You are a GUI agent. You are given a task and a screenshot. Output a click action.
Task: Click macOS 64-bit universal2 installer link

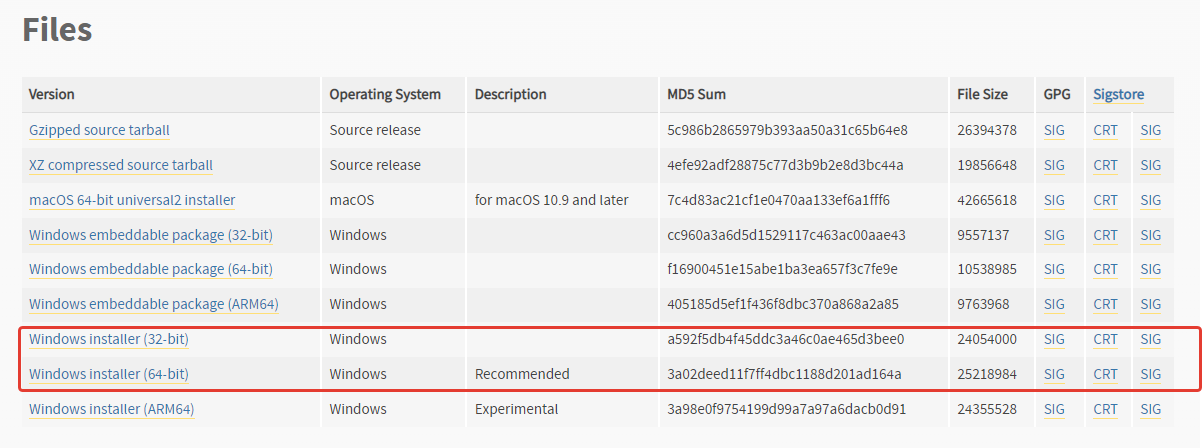coord(132,200)
